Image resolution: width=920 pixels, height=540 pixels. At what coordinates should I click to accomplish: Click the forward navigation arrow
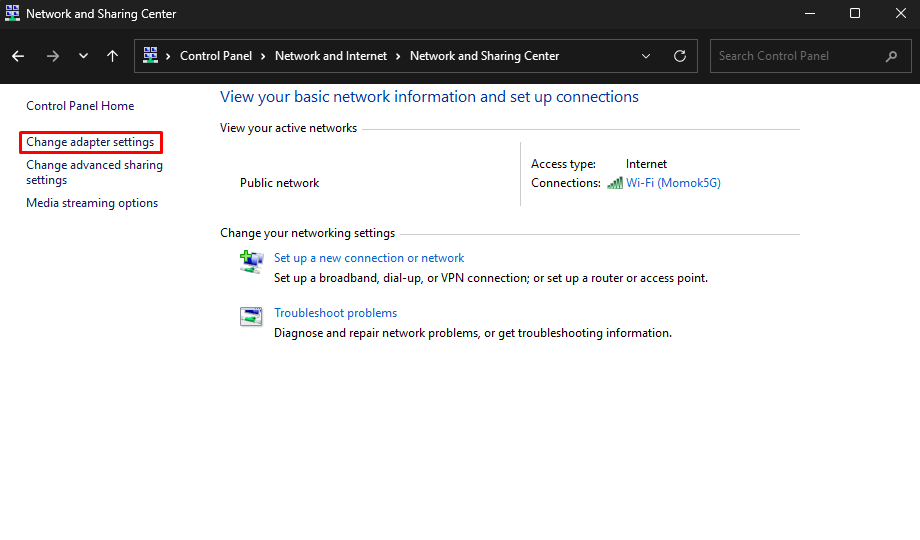click(x=53, y=56)
